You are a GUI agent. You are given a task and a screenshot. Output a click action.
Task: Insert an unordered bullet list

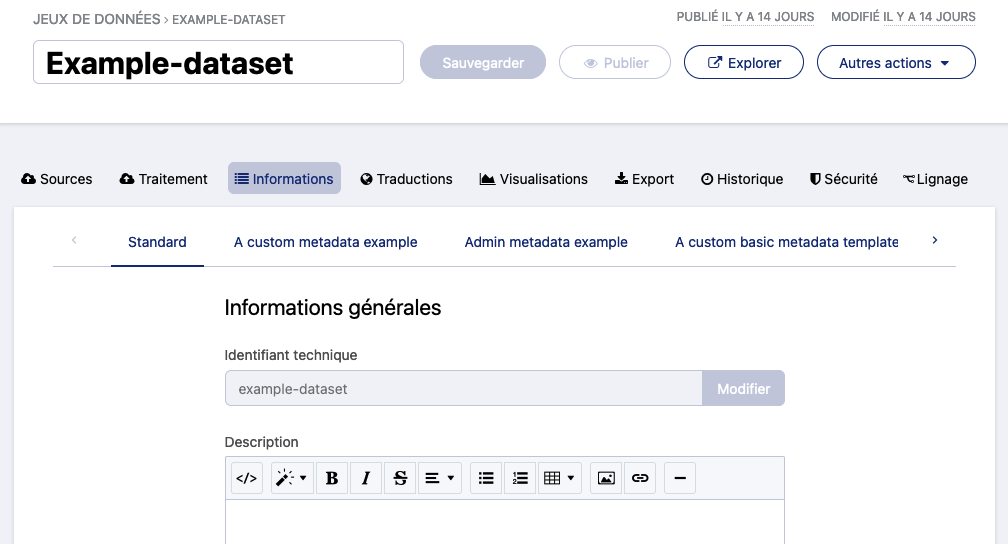[486, 479]
